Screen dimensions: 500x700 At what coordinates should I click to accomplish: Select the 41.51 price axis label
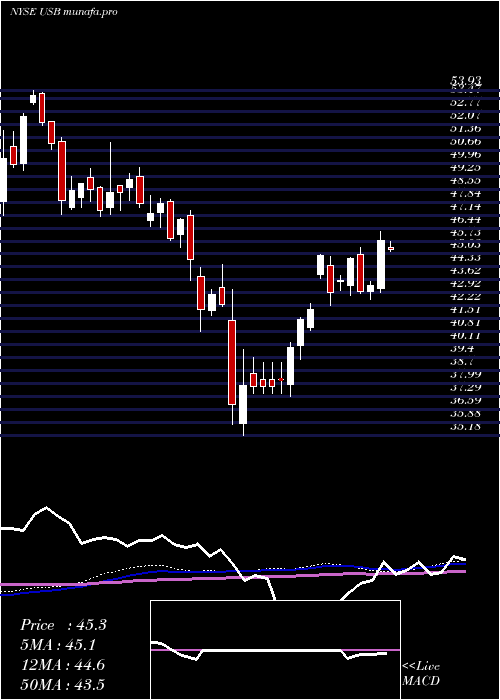pyautogui.click(x=466, y=309)
